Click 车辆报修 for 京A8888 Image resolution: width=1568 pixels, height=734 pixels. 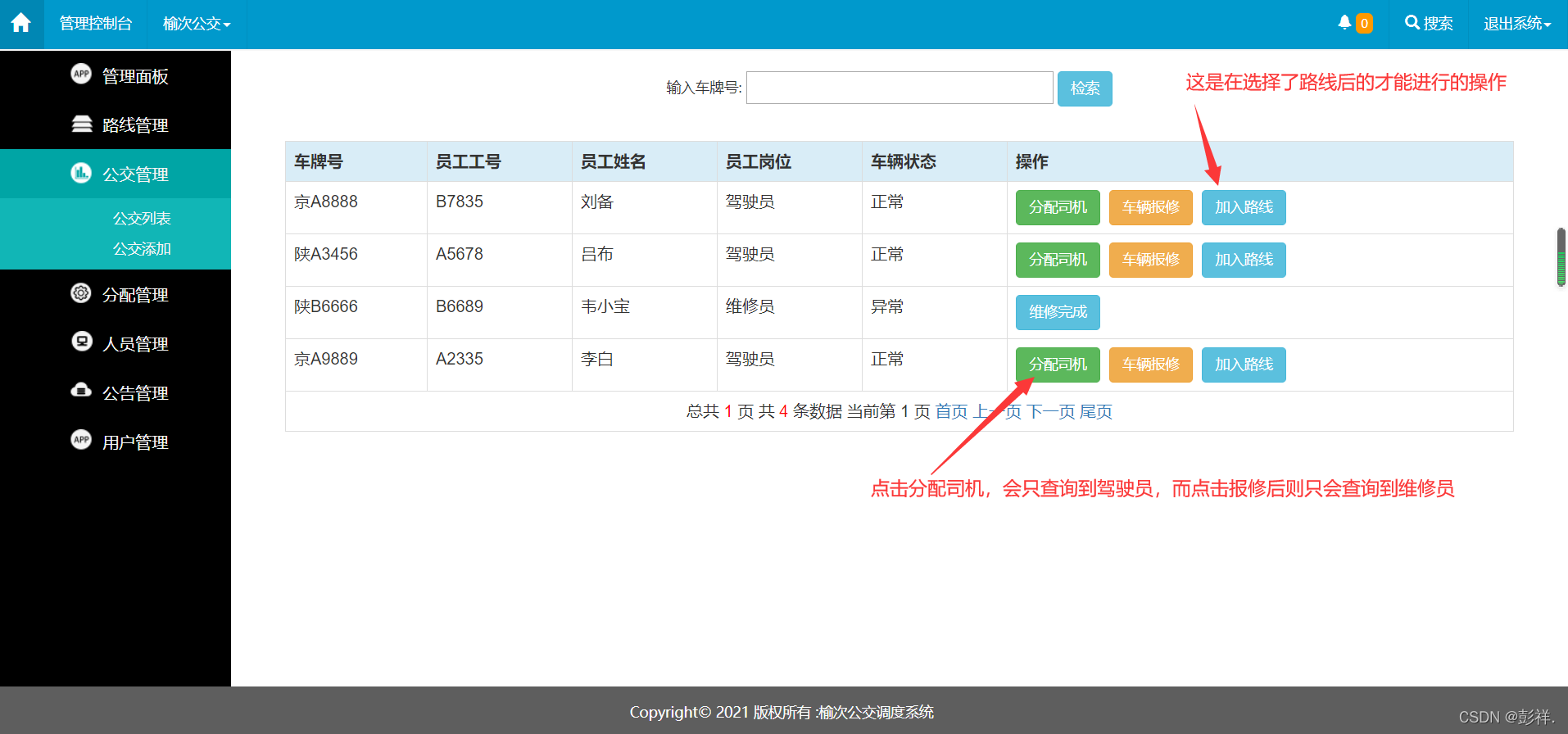[x=1151, y=207]
